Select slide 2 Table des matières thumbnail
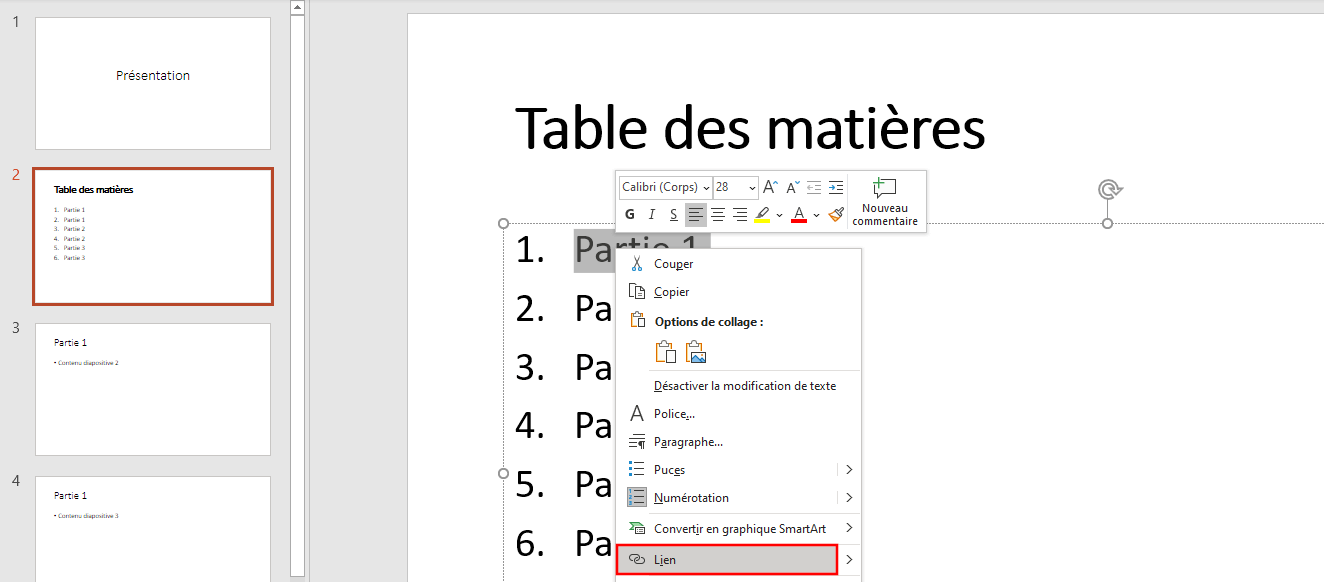Image resolution: width=1324 pixels, height=582 pixels. 153,236
